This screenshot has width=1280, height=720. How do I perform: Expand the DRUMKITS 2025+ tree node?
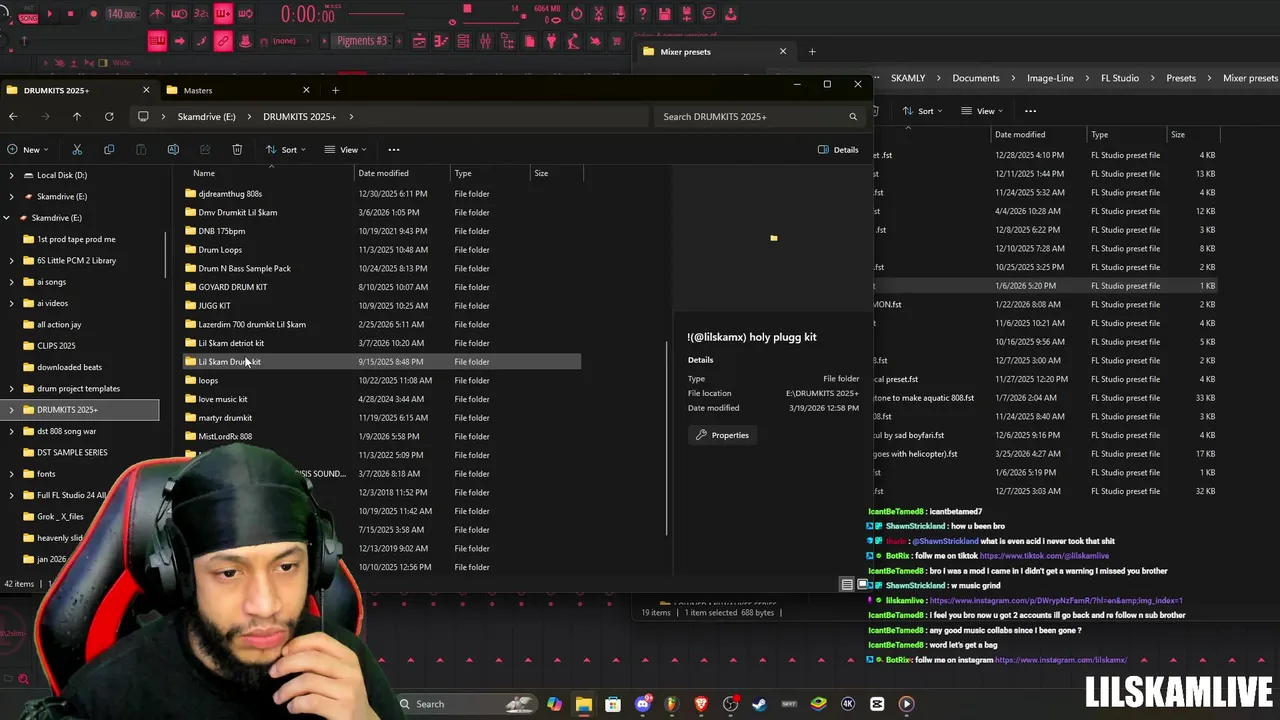coord(12,410)
